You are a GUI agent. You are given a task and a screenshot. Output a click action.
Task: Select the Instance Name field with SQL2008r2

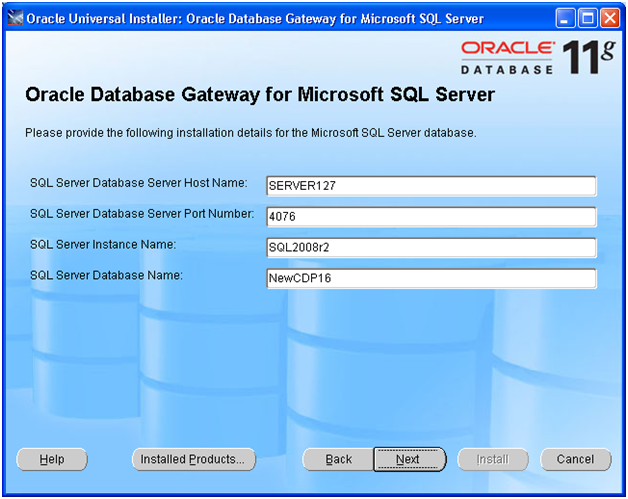click(431, 247)
